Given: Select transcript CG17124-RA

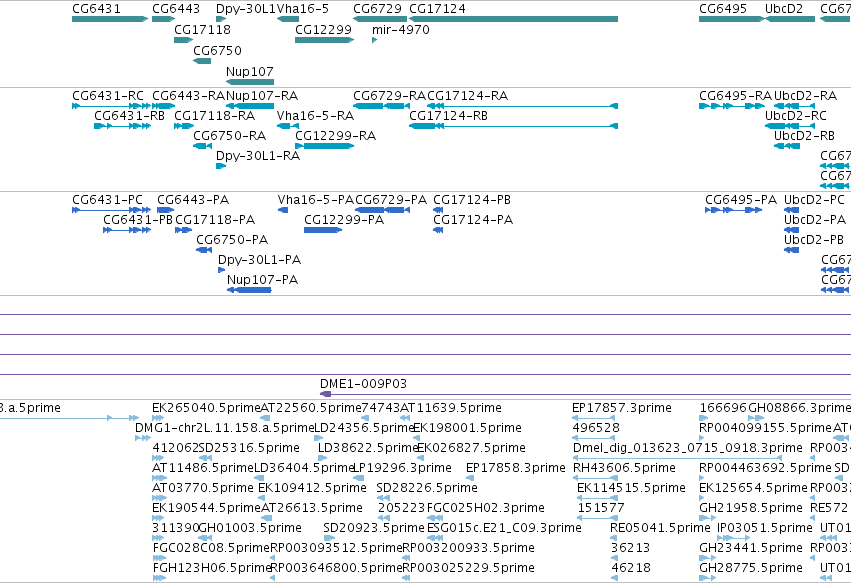Looking at the screenshot, I should [x=523, y=106].
